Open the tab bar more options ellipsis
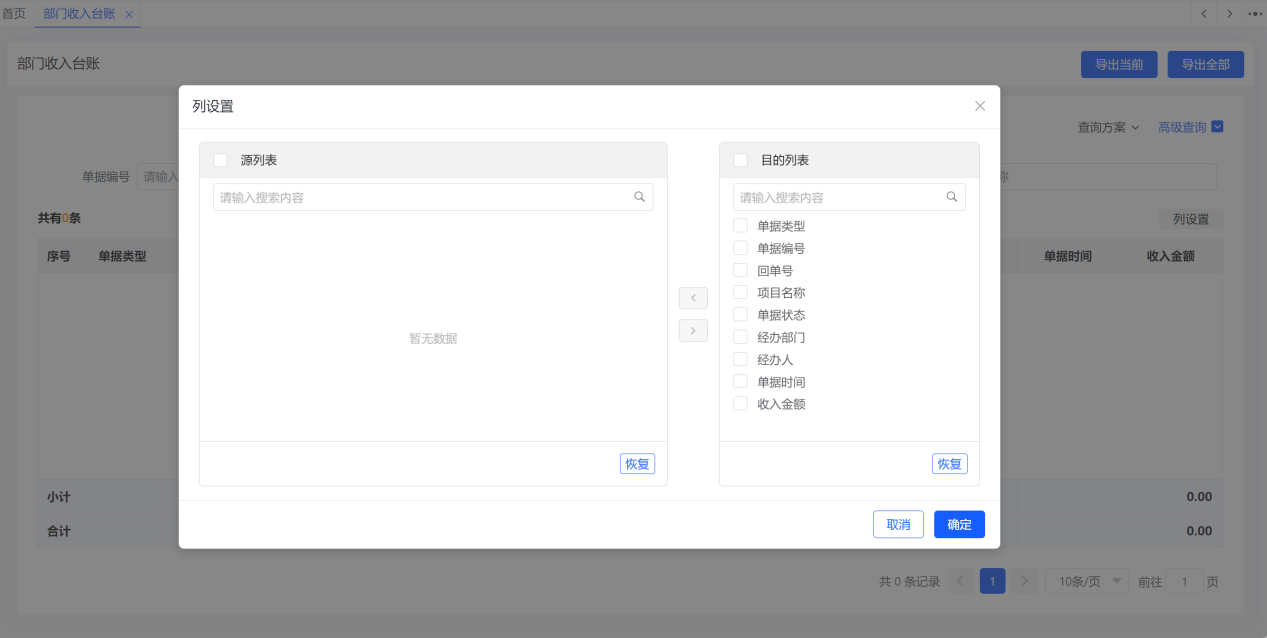Screen dimensions: 1267x638 1255,13
